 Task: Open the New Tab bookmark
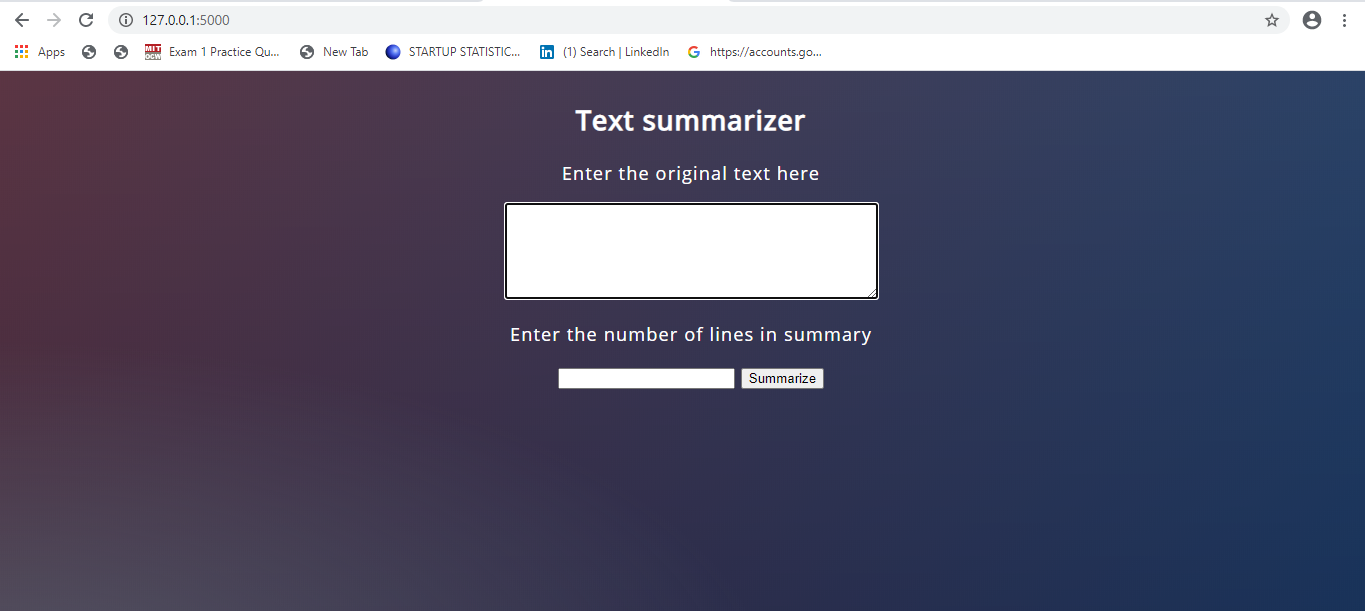click(x=334, y=52)
